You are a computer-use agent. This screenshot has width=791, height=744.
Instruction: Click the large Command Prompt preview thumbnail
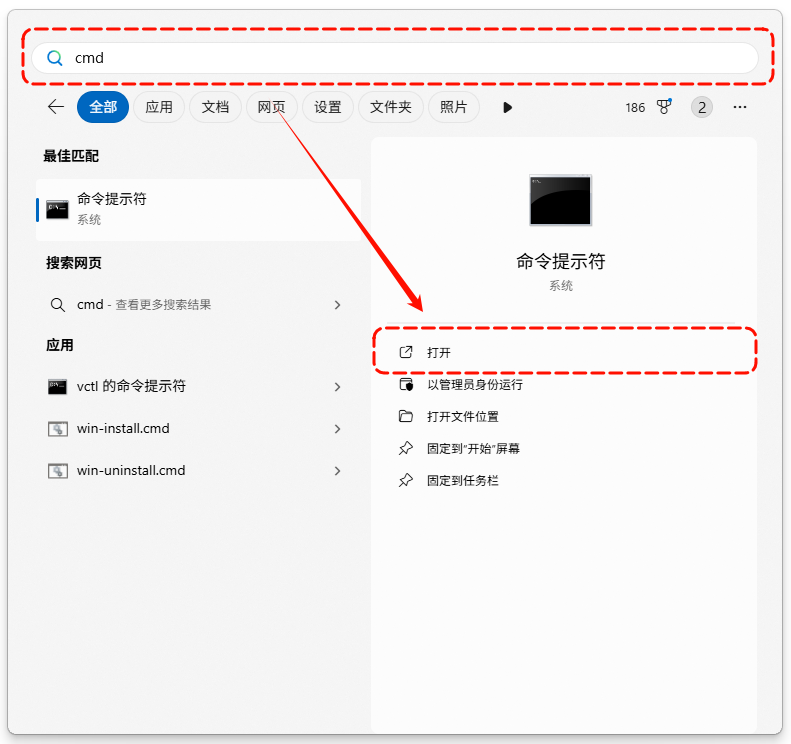coord(560,200)
